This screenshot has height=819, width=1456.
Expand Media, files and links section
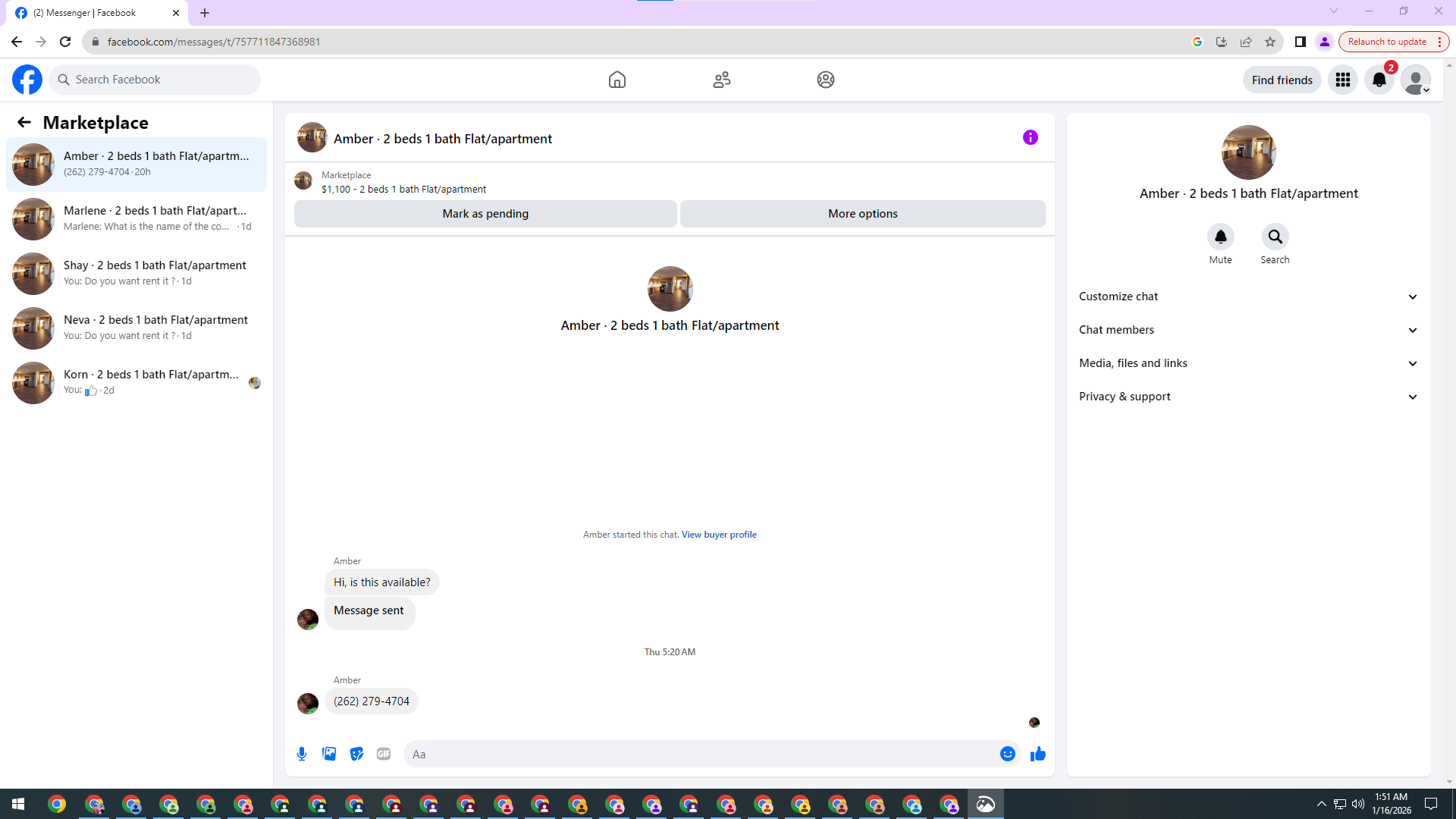pyautogui.click(x=1248, y=363)
